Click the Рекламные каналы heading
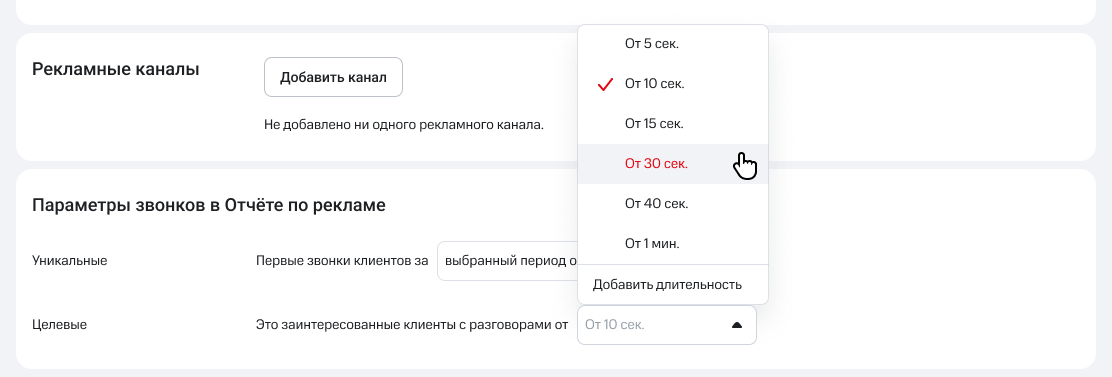Viewport: 1112px width, 377px height. click(116, 69)
